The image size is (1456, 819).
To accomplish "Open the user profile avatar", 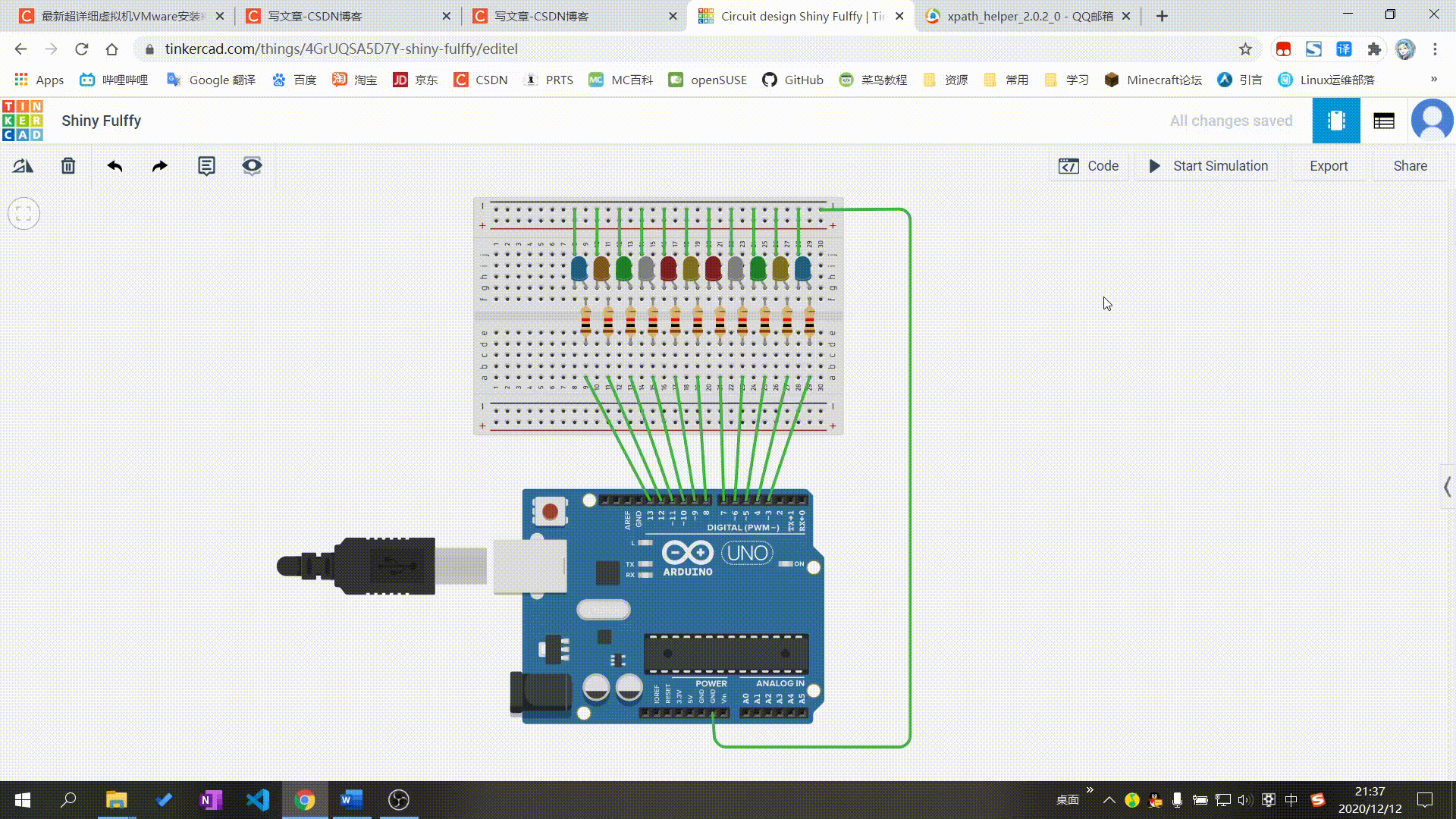I will click(x=1432, y=121).
